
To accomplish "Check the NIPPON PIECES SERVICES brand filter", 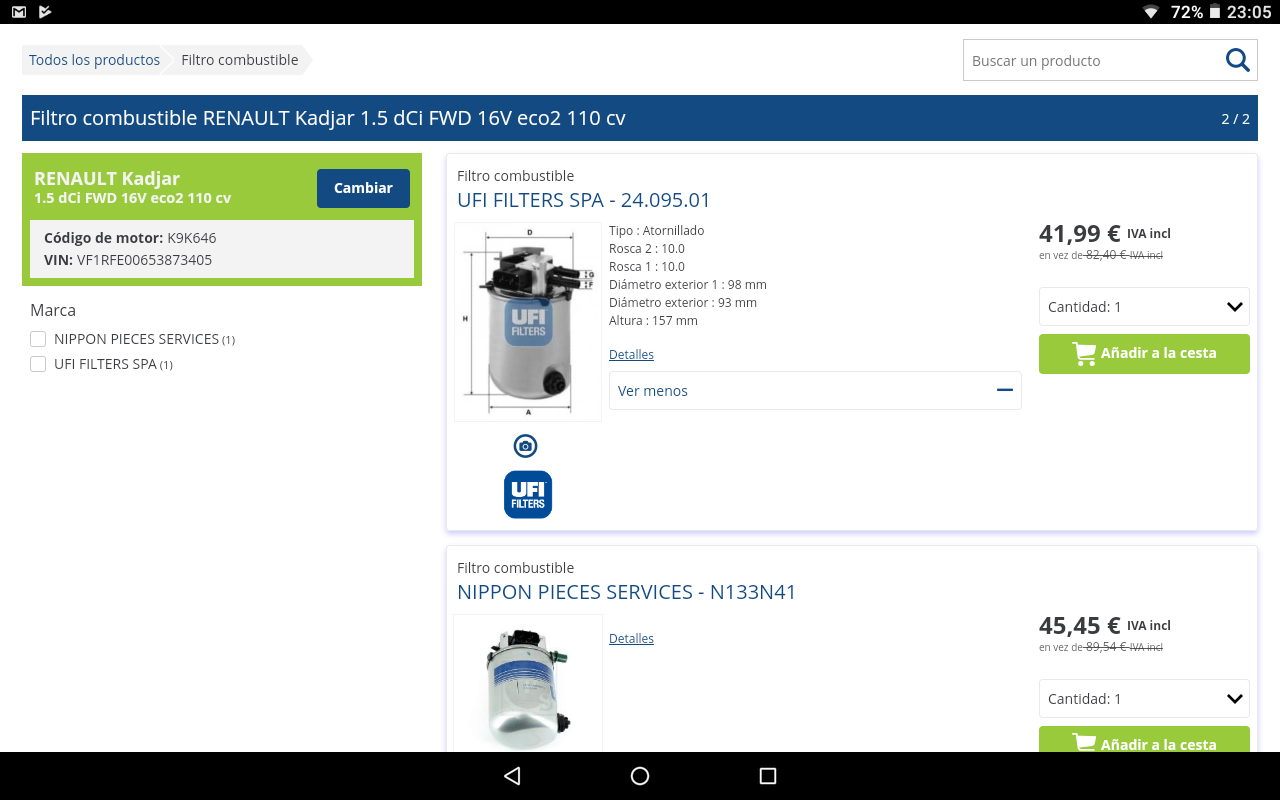I will coord(38,339).
